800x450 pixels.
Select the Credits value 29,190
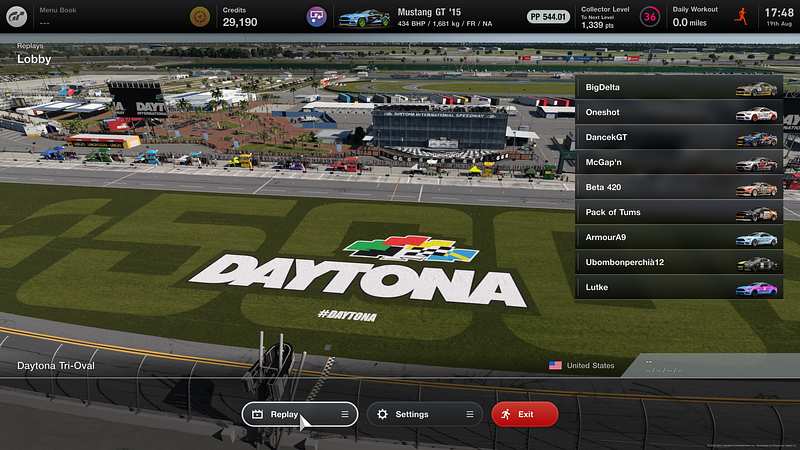coord(240,22)
